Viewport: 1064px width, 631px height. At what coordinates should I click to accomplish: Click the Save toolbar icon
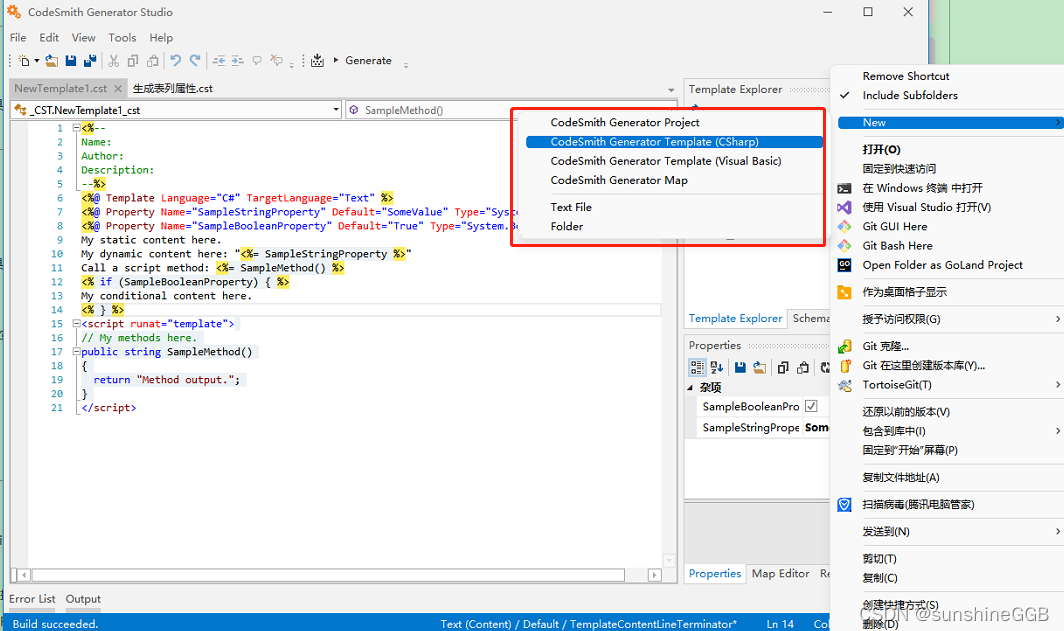(71, 61)
